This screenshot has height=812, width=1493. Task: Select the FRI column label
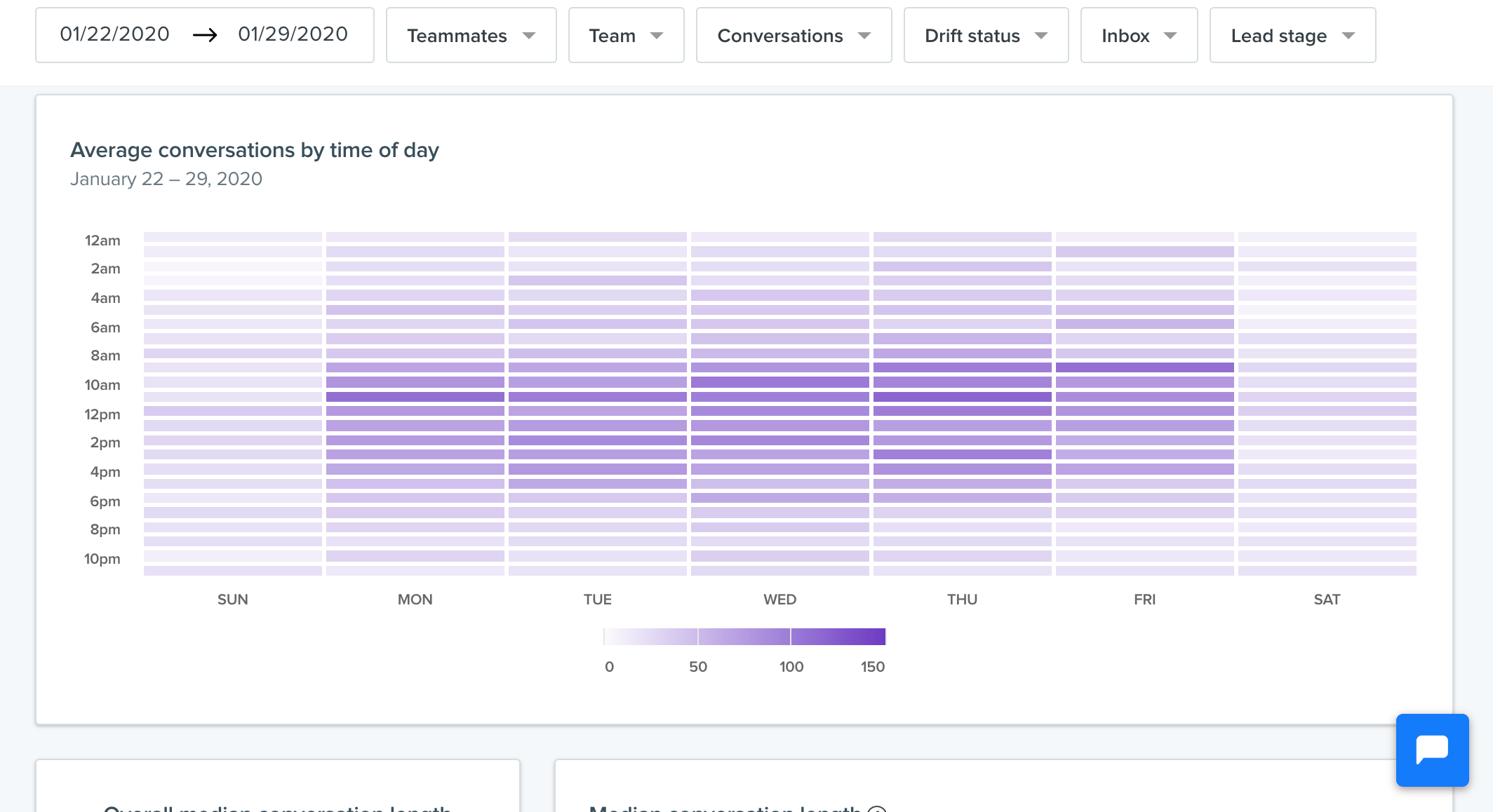(1144, 600)
